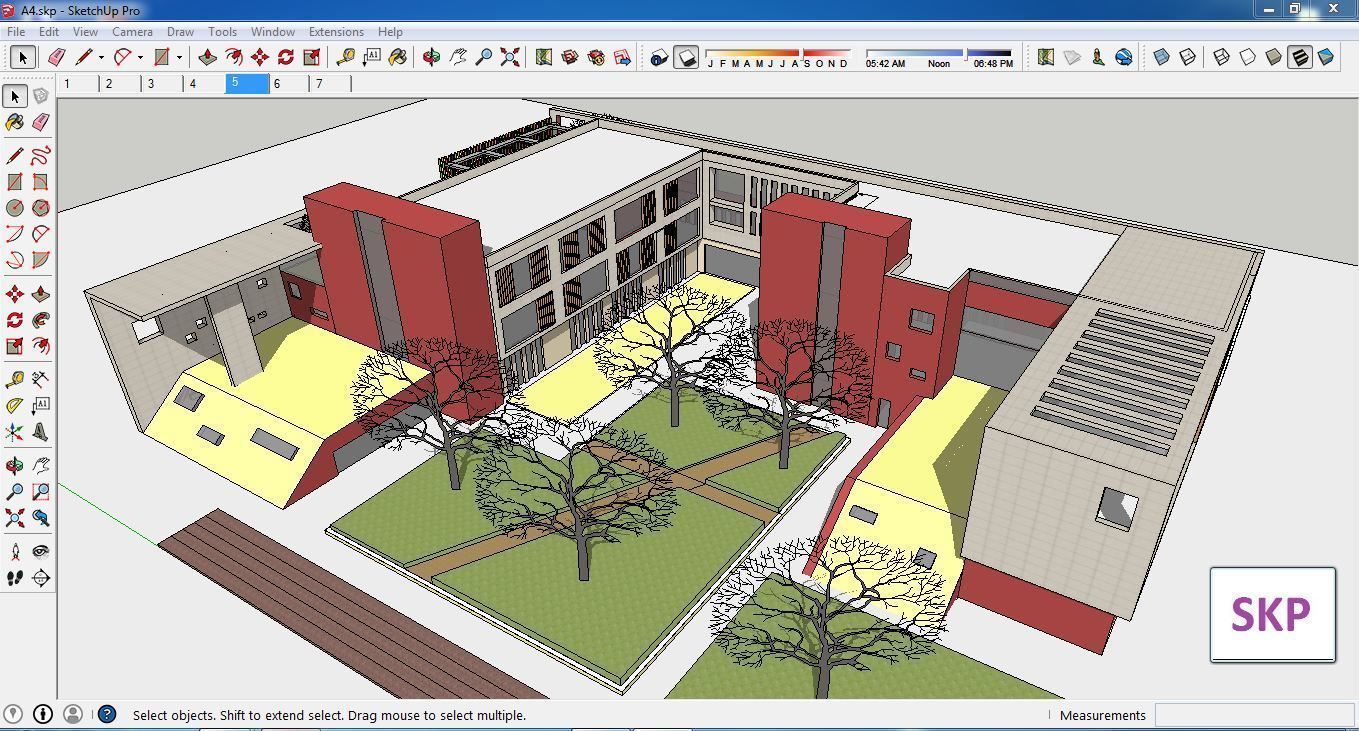Screen dimensions: 1359x731
Task: Select the Text label tool in top toolbar
Action: (371, 57)
